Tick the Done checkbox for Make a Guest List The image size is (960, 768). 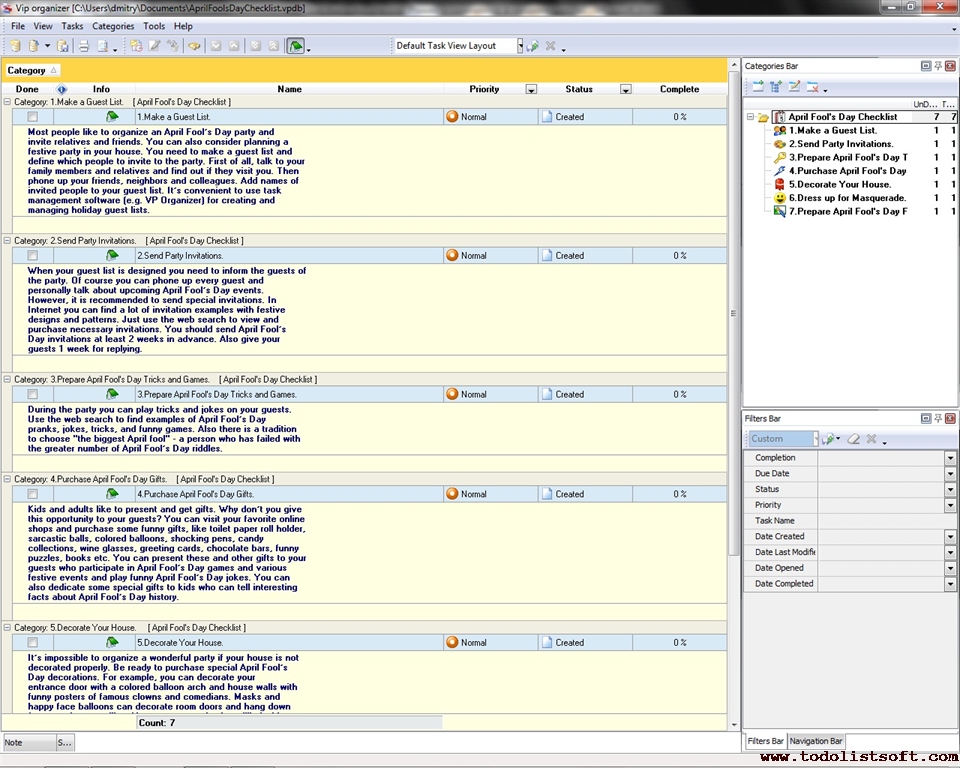tap(33, 117)
